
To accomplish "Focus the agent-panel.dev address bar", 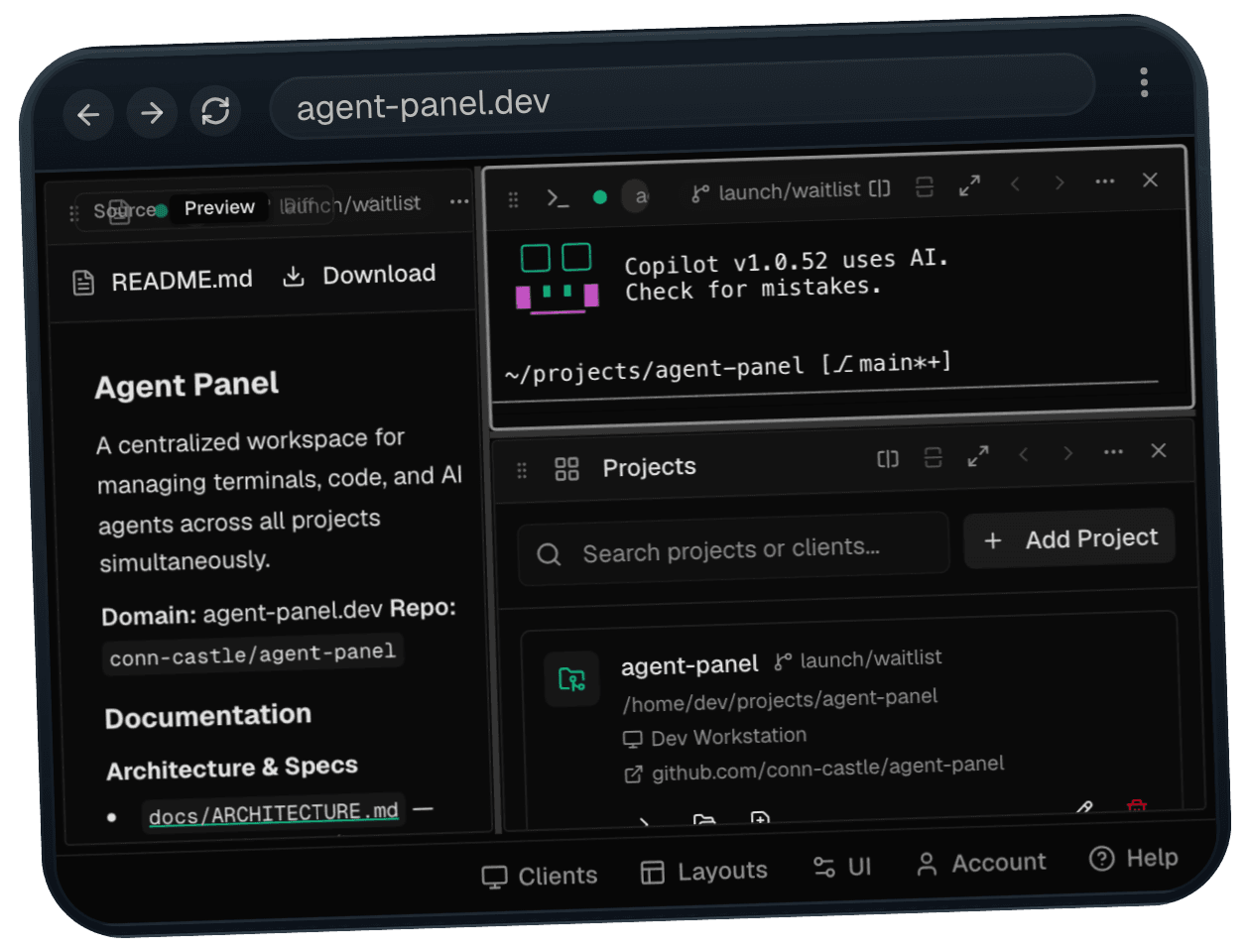I will pos(683,97).
